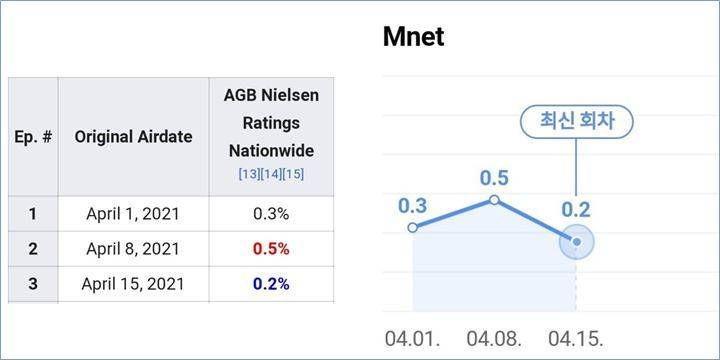Select the 04.08 data point on chart
720x360 pixels.
tap(494, 200)
